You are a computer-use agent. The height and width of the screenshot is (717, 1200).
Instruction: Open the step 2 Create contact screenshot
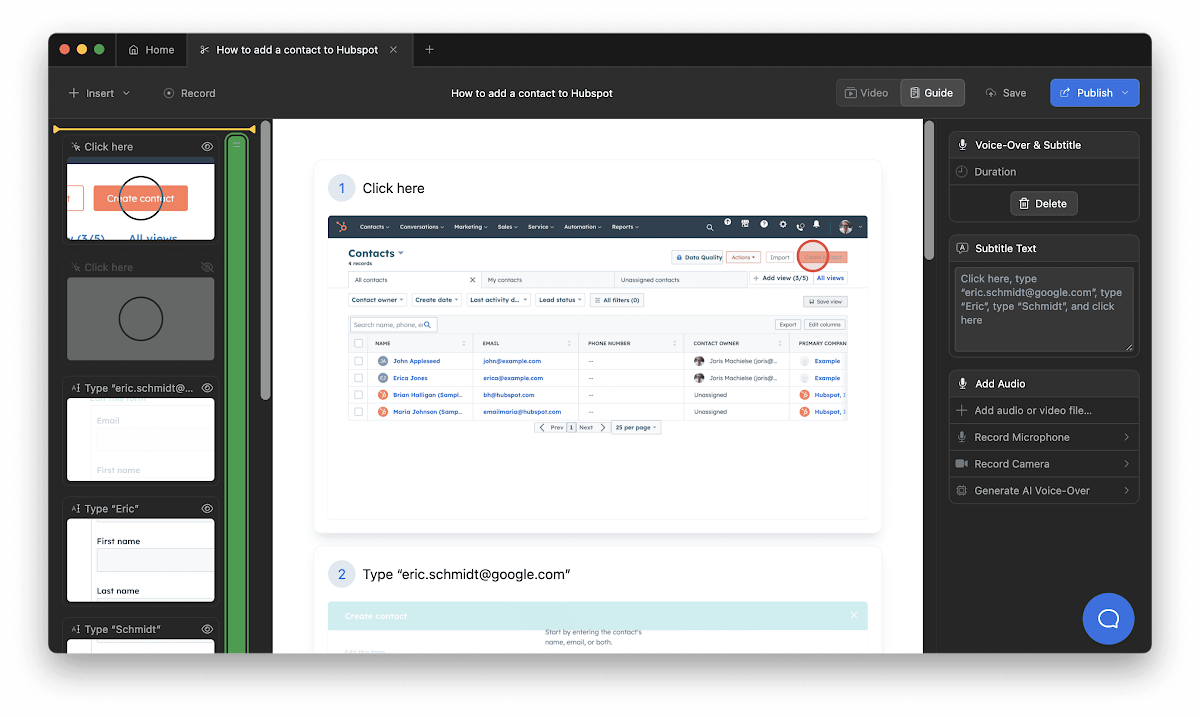click(598, 627)
